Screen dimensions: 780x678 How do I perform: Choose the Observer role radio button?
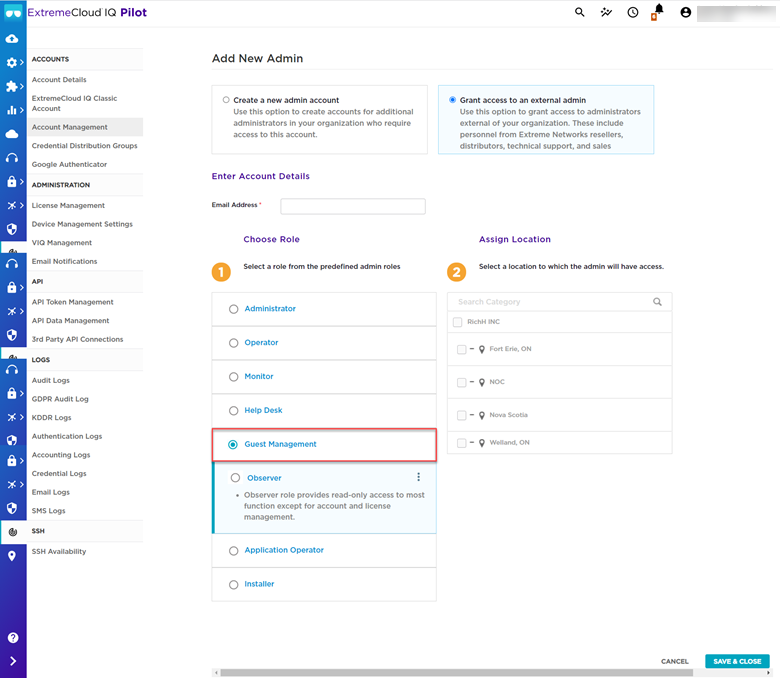[235, 478]
